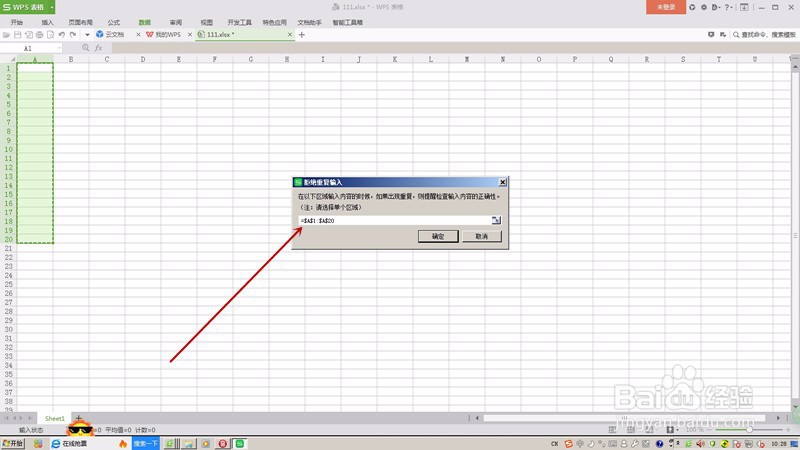Open the 开始 ribbon tab
This screenshot has height=450, width=800.
17,22
